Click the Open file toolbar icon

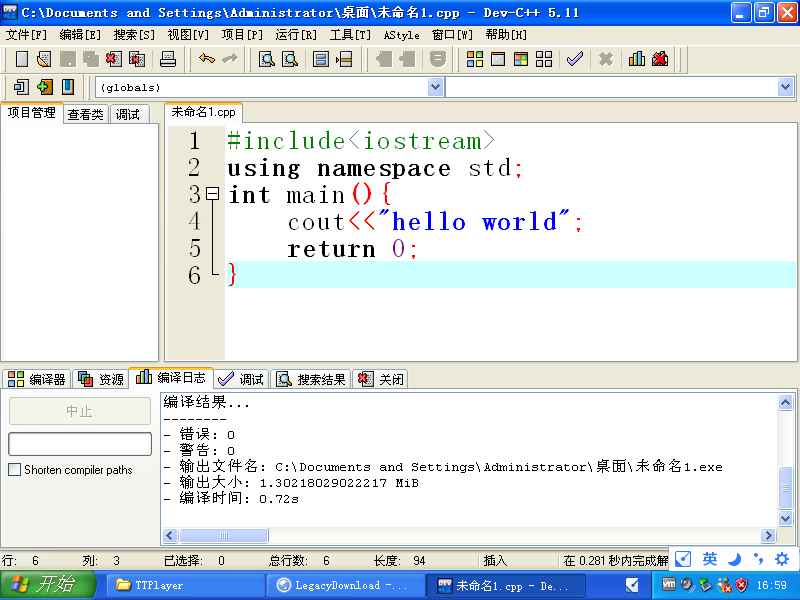43,60
